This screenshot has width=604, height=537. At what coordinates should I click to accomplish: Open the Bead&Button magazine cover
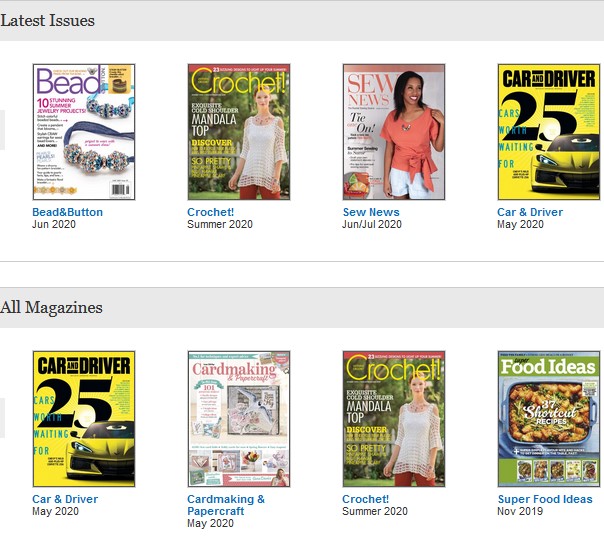84,132
